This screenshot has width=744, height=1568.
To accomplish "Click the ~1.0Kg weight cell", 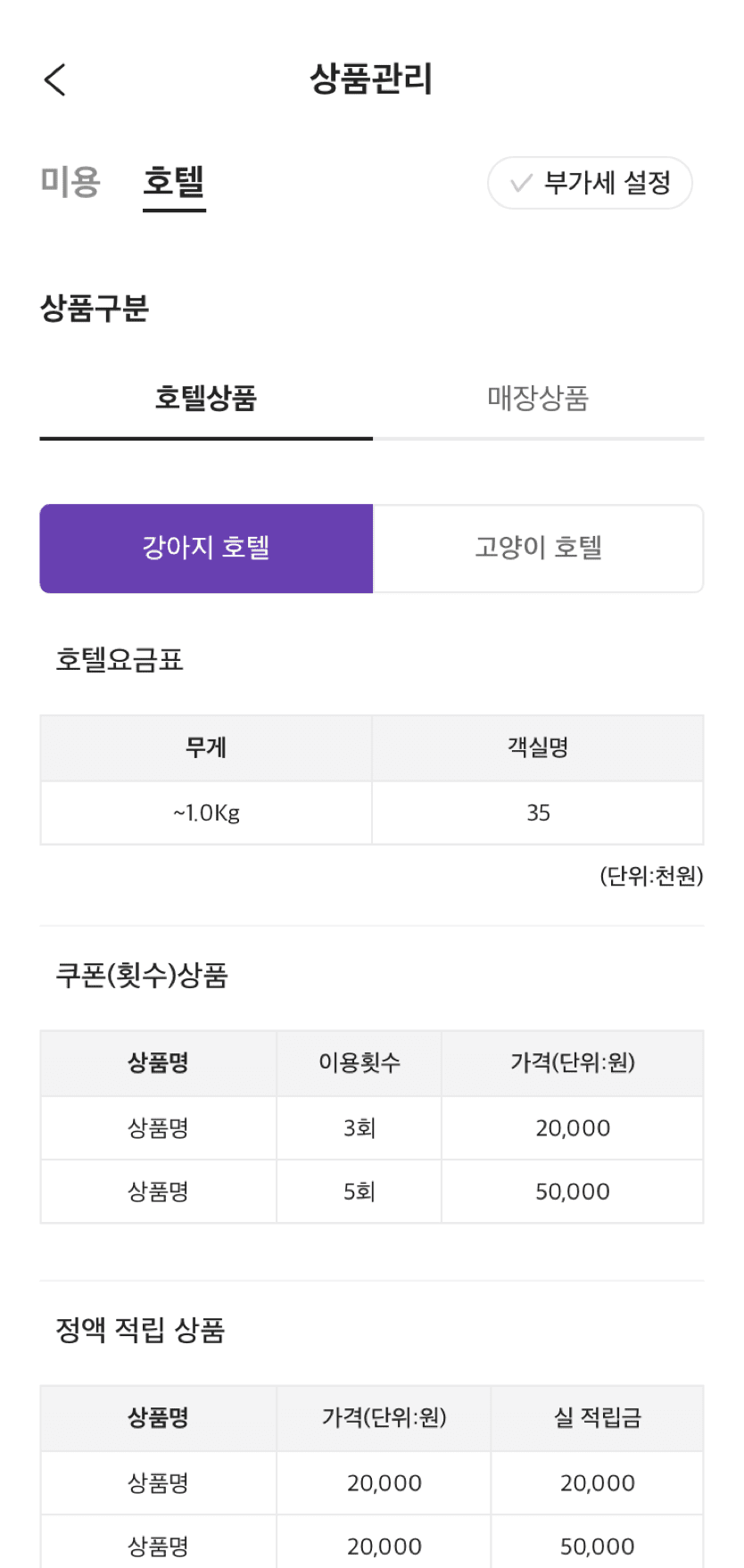I will (206, 813).
